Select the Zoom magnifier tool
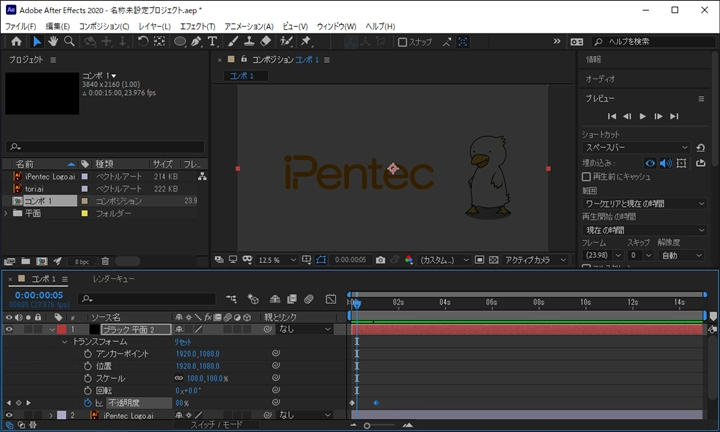 click(x=69, y=42)
